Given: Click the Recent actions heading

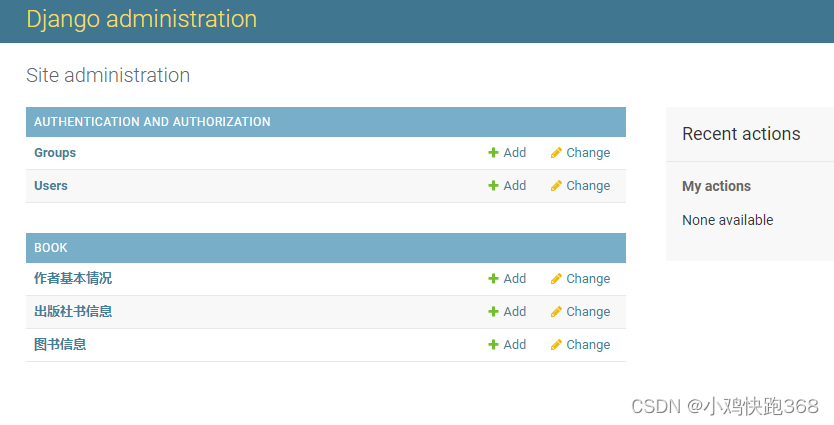Looking at the screenshot, I should point(741,134).
